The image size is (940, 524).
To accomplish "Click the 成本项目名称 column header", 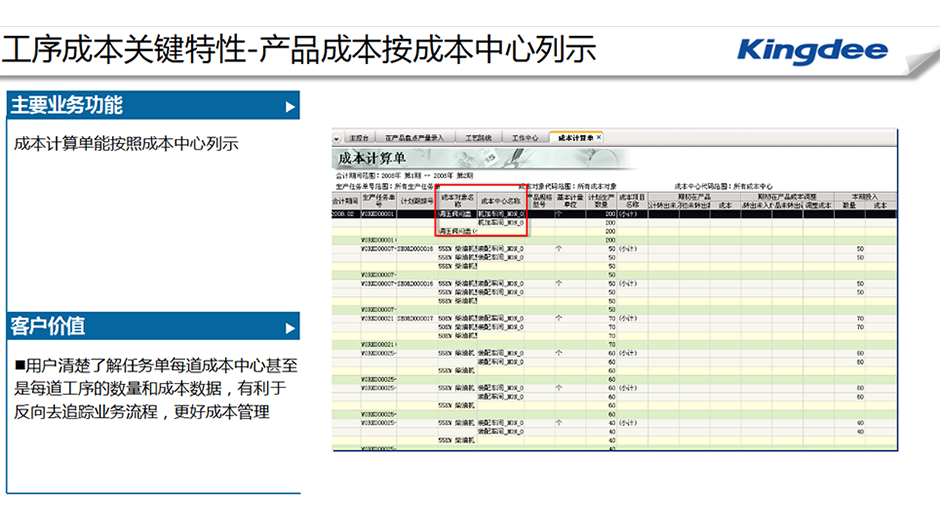I will coord(631,200).
